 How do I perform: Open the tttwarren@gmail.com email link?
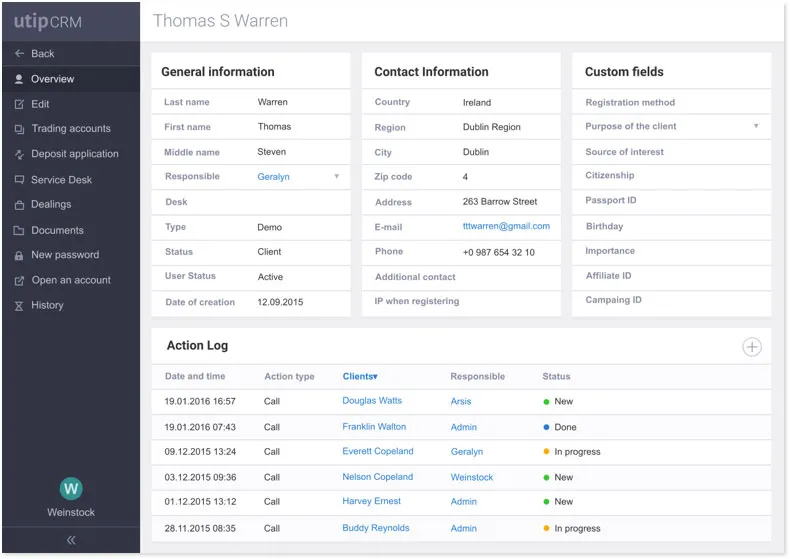[506, 226]
